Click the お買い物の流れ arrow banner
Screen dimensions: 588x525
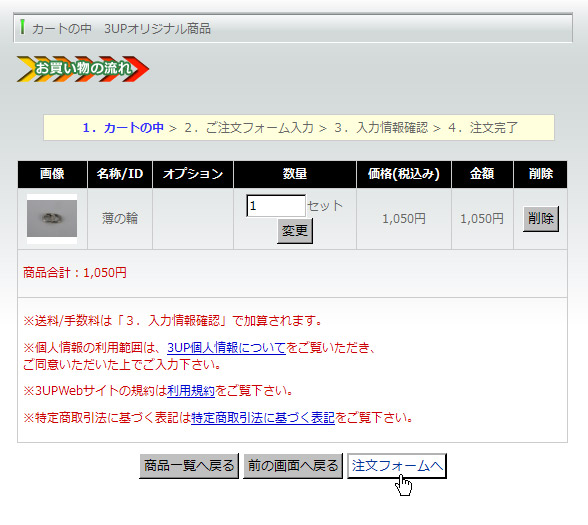(83, 69)
